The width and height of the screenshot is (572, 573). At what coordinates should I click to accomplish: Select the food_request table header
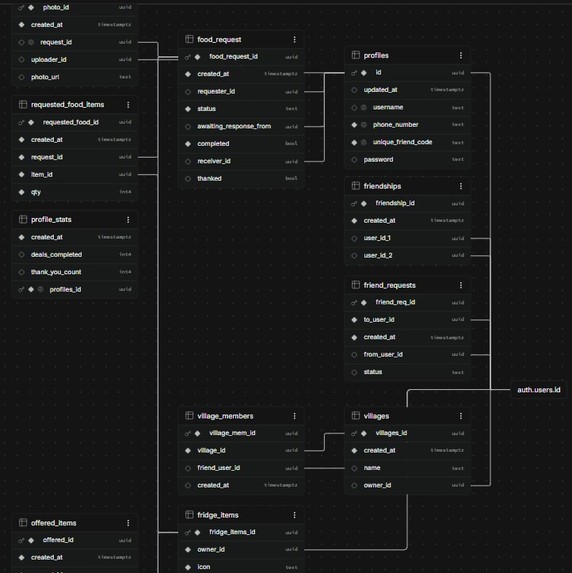(x=241, y=39)
